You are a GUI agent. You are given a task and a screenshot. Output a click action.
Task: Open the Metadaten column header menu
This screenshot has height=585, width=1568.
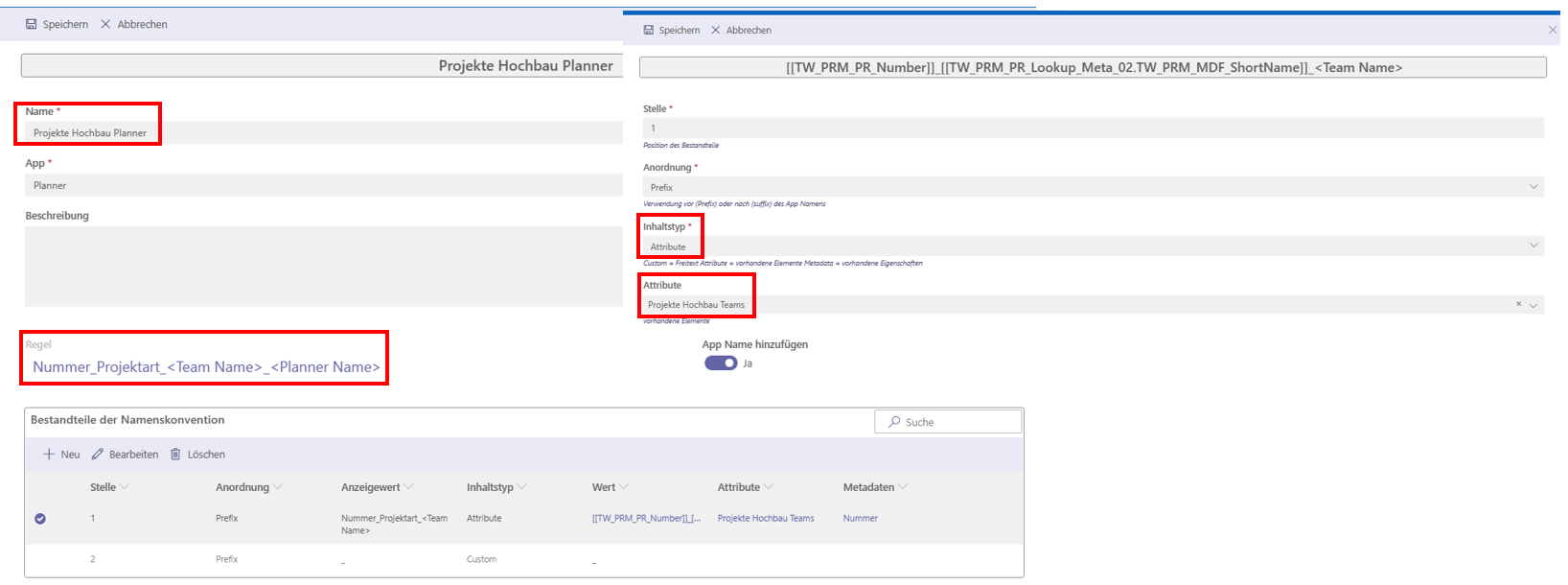pyautogui.click(x=903, y=487)
